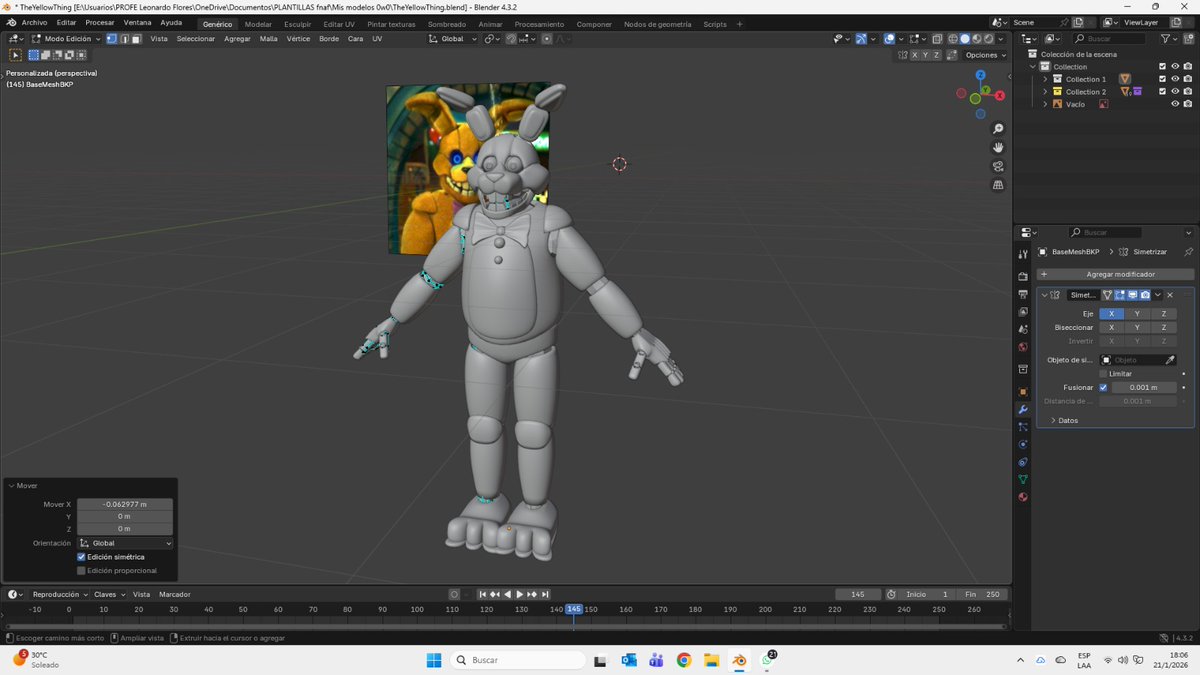This screenshot has width=1200, height=675.
Task: Click the Mover X value field
Action: tap(125, 505)
